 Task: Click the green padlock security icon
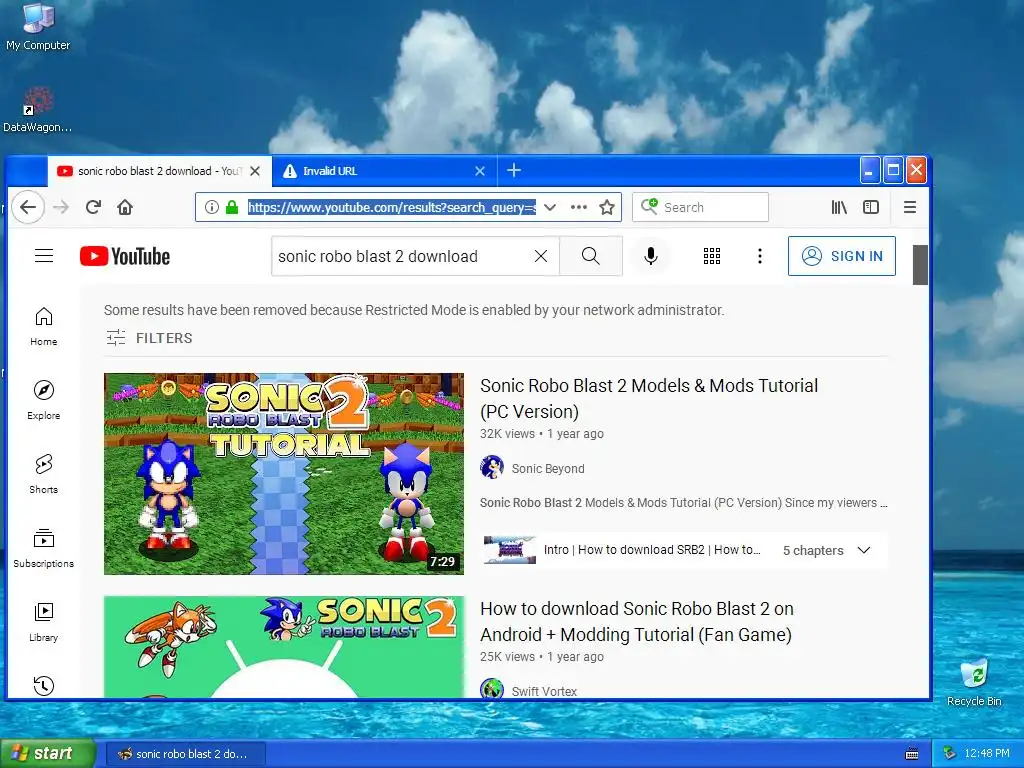(232, 207)
